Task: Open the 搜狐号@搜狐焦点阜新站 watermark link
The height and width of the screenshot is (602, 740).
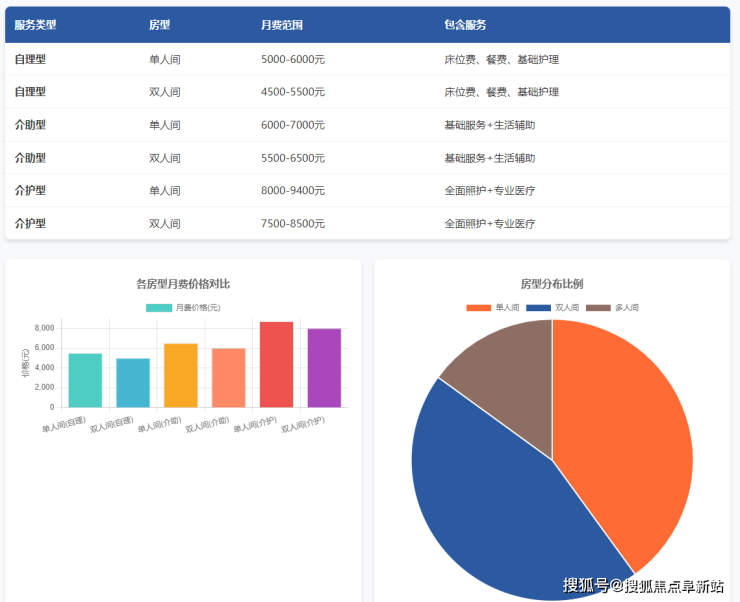Action: tap(643, 586)
